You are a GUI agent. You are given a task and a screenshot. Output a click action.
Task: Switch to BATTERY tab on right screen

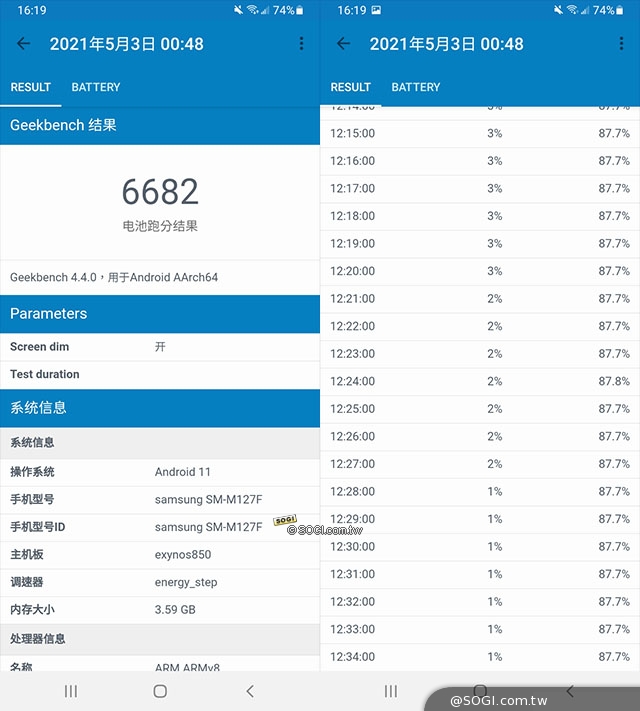[416, 87]
